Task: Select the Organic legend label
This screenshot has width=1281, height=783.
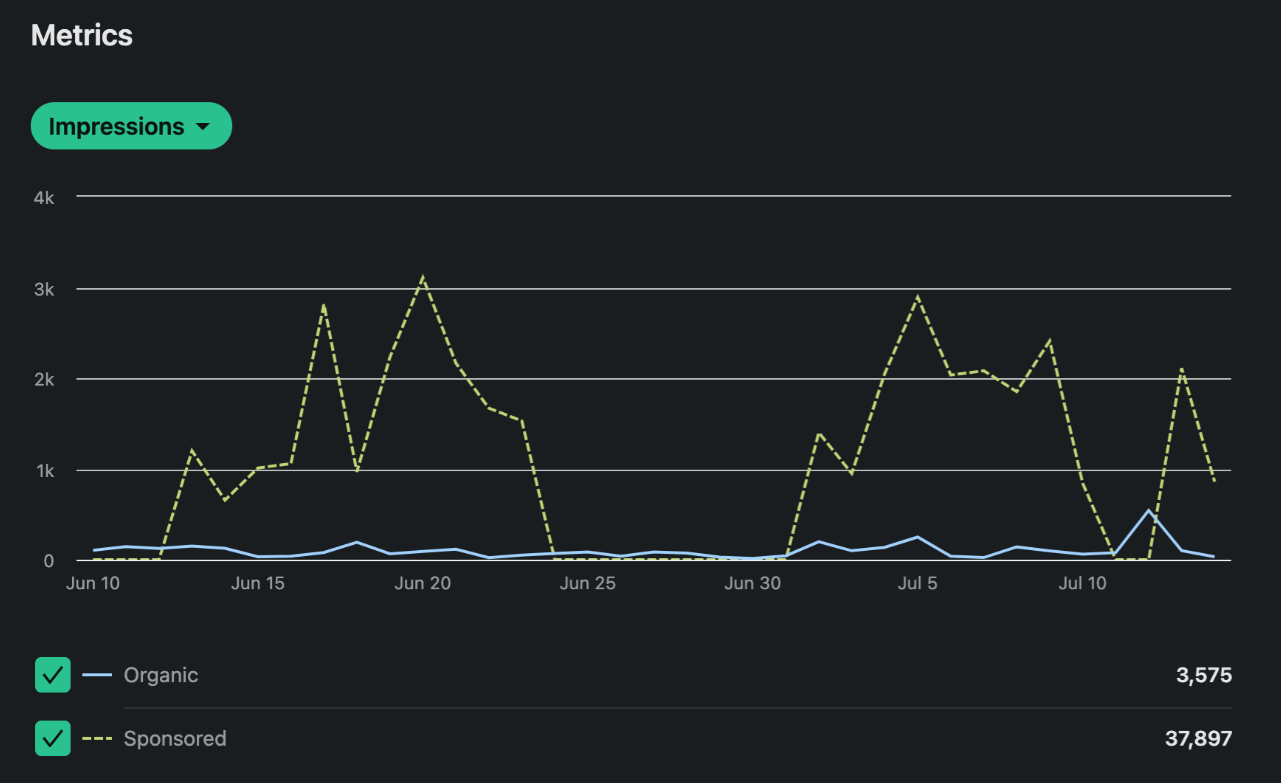Action: click(161, 675)
